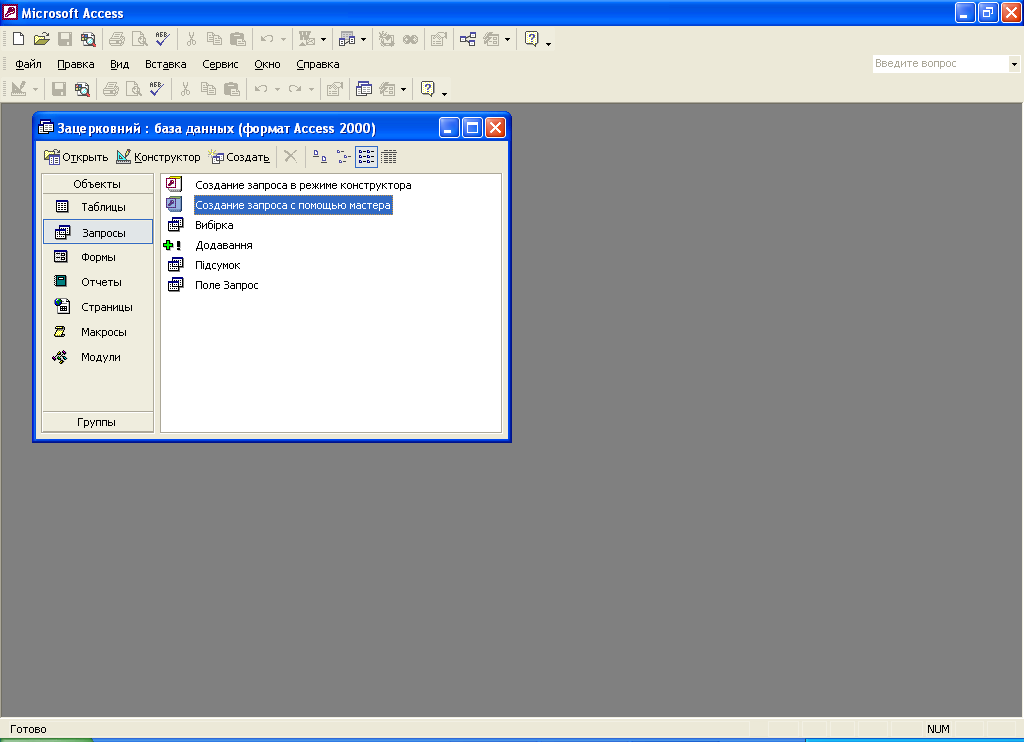Click the Design view ruler-and-pencil icon below the Файл menu
The image size is (1024, 742).
pyautogui.click(x=18, y=89)
